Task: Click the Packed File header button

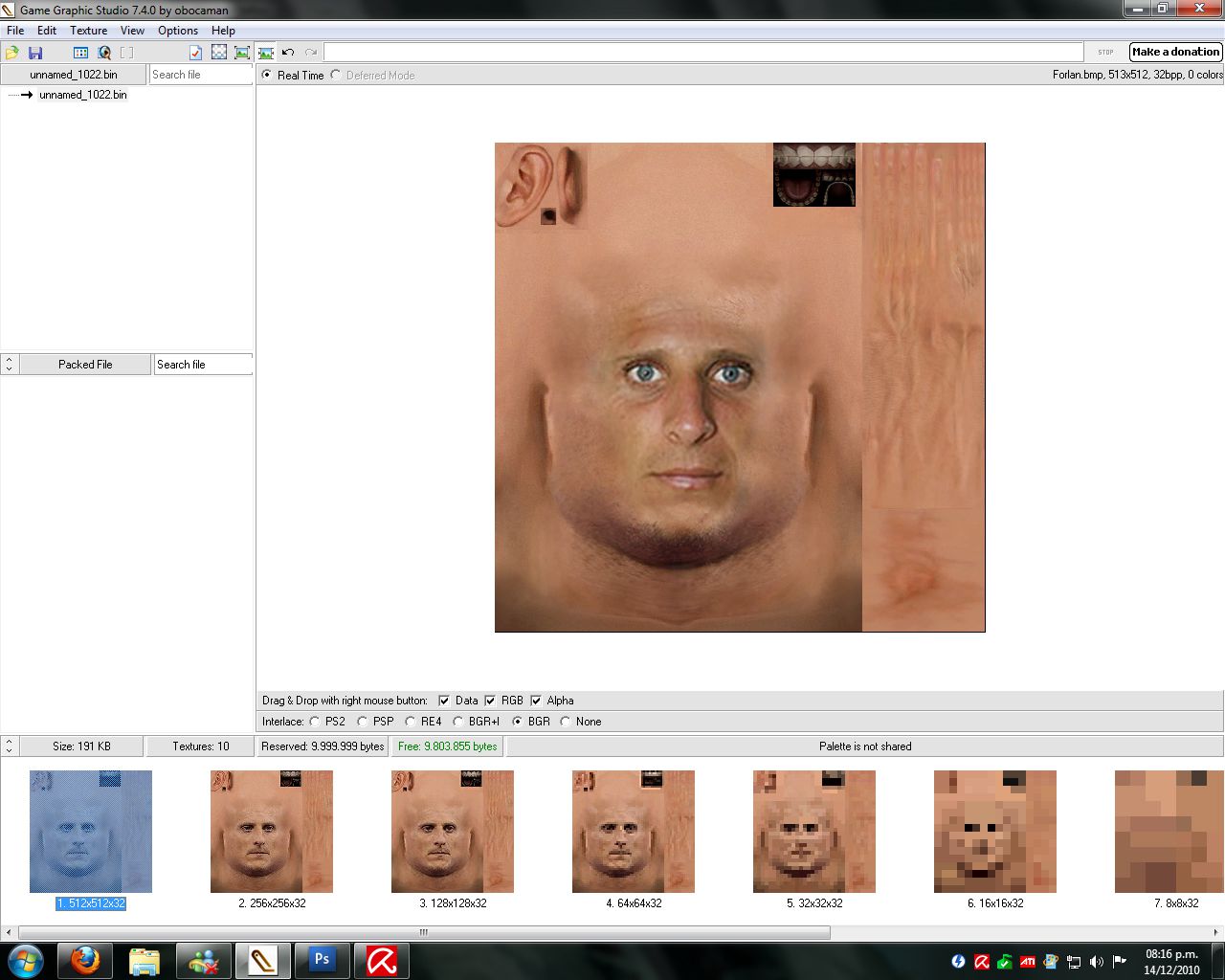Action: pyautogui.click(x=85, y=365)
